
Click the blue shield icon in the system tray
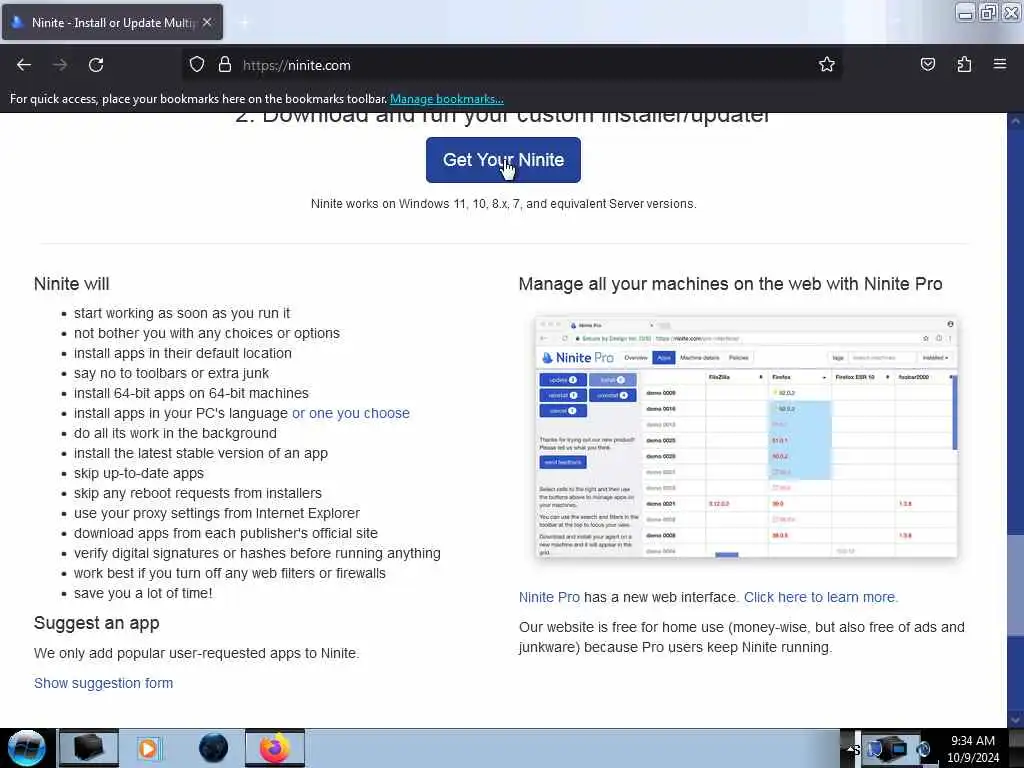pos(875,748)
